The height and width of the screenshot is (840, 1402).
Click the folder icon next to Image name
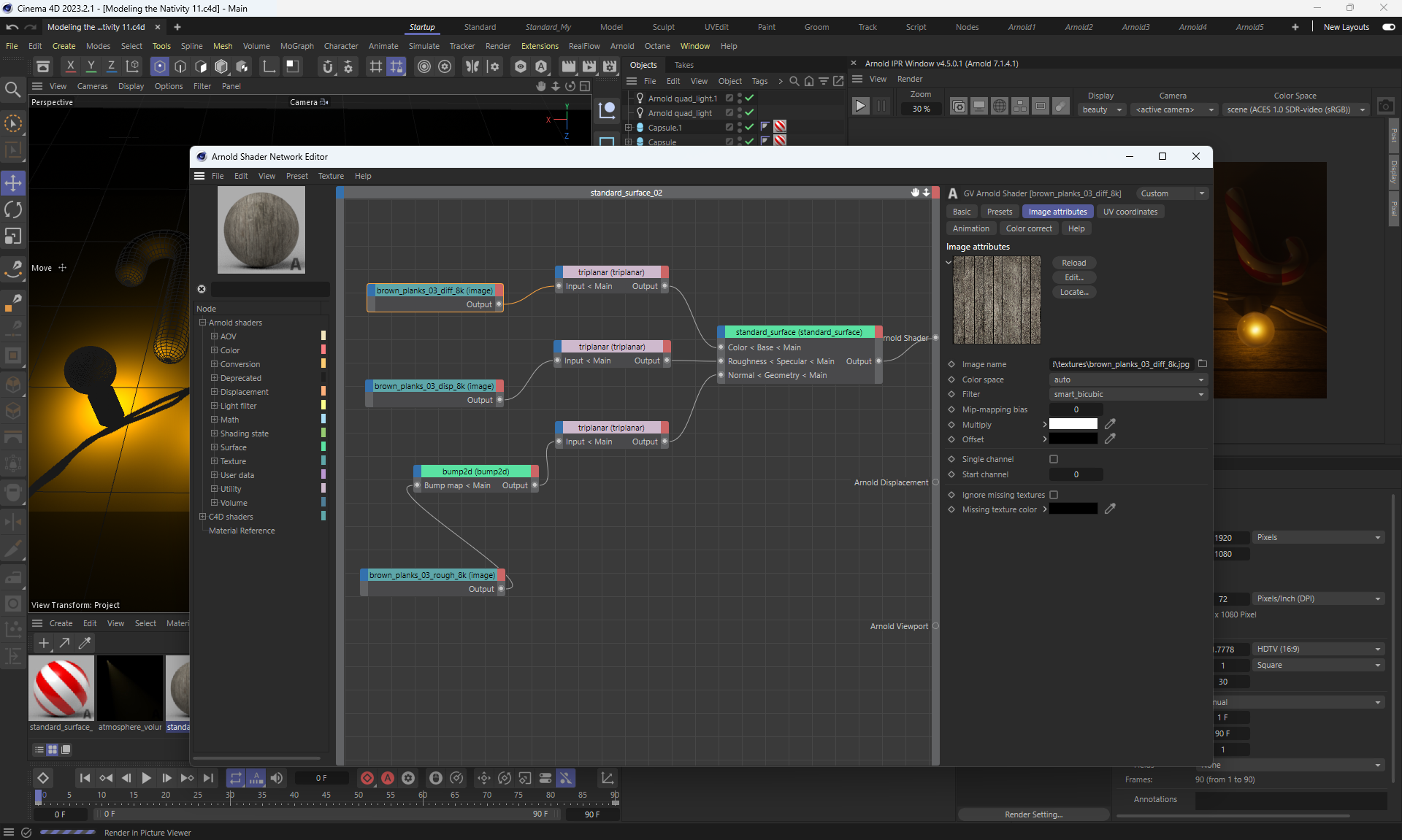tap(1203, 363)
